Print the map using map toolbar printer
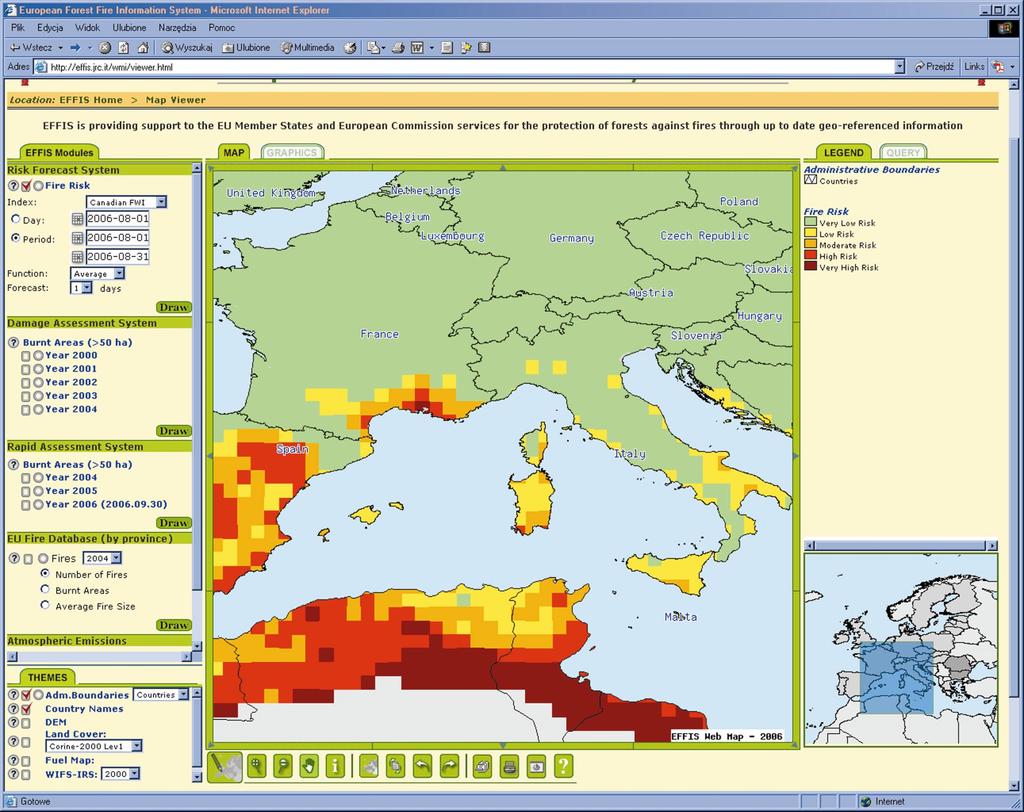The height and width of the screenshot is (812, 1024). coord(509,766)
